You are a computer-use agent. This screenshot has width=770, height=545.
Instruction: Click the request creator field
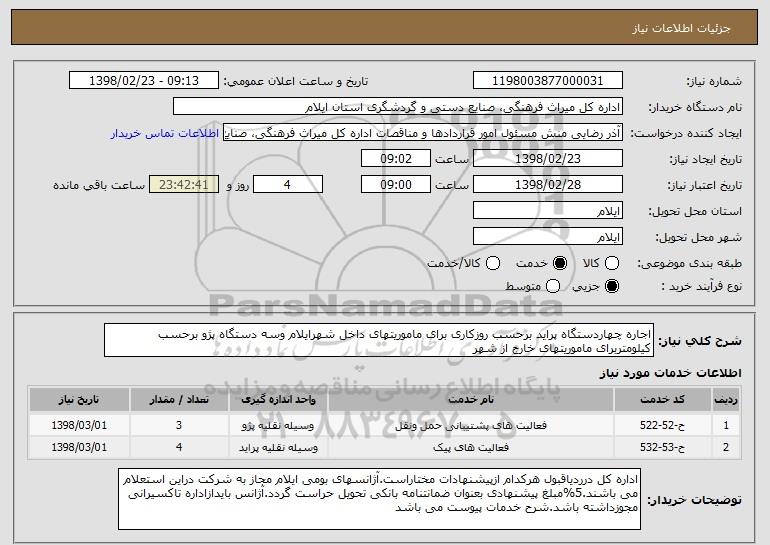423,133
